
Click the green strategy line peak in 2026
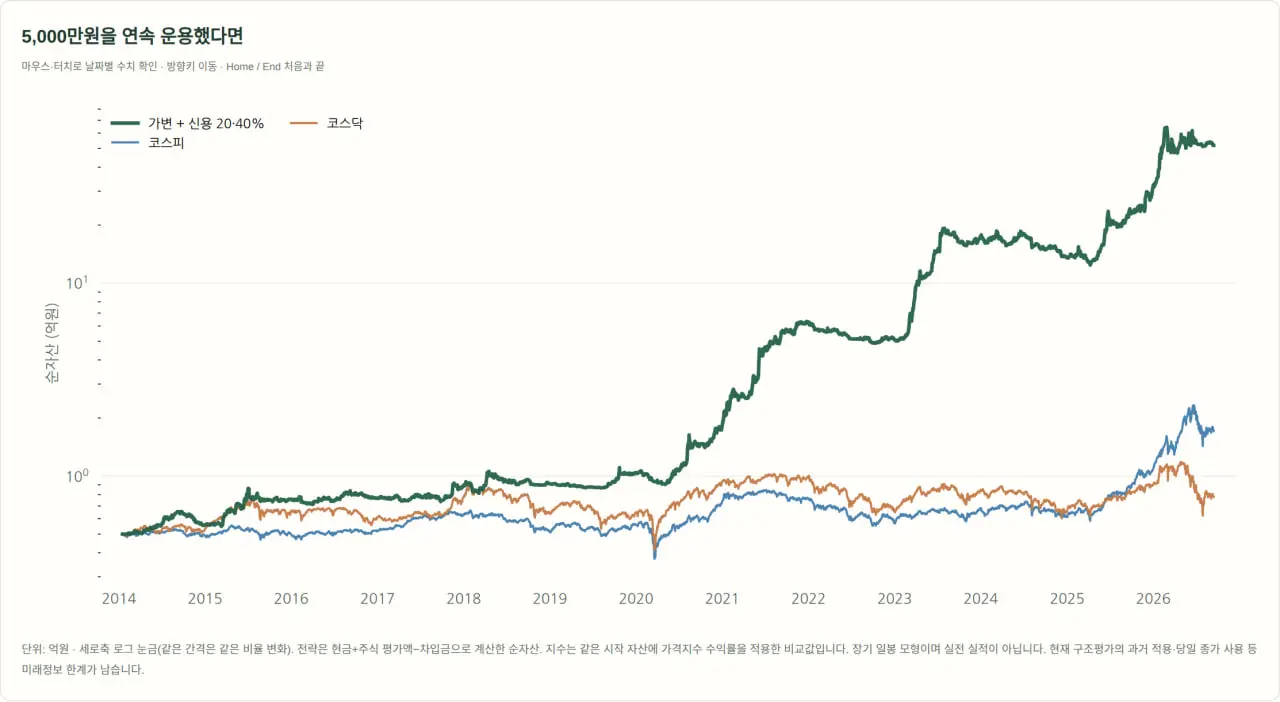(1166, 130)
